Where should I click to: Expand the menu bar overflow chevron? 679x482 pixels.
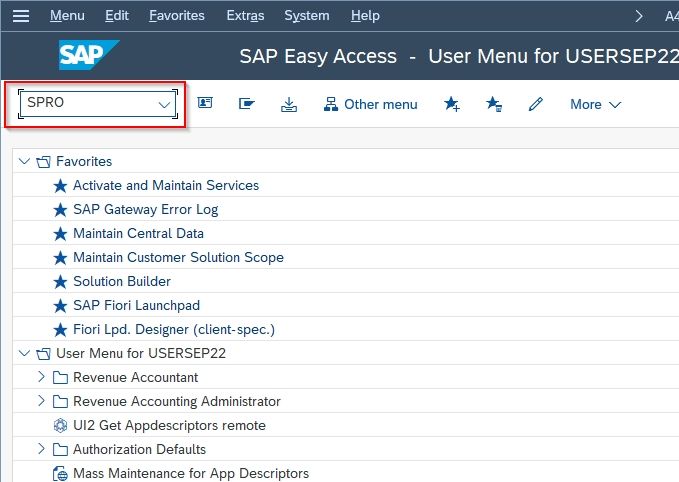point(639,16)
